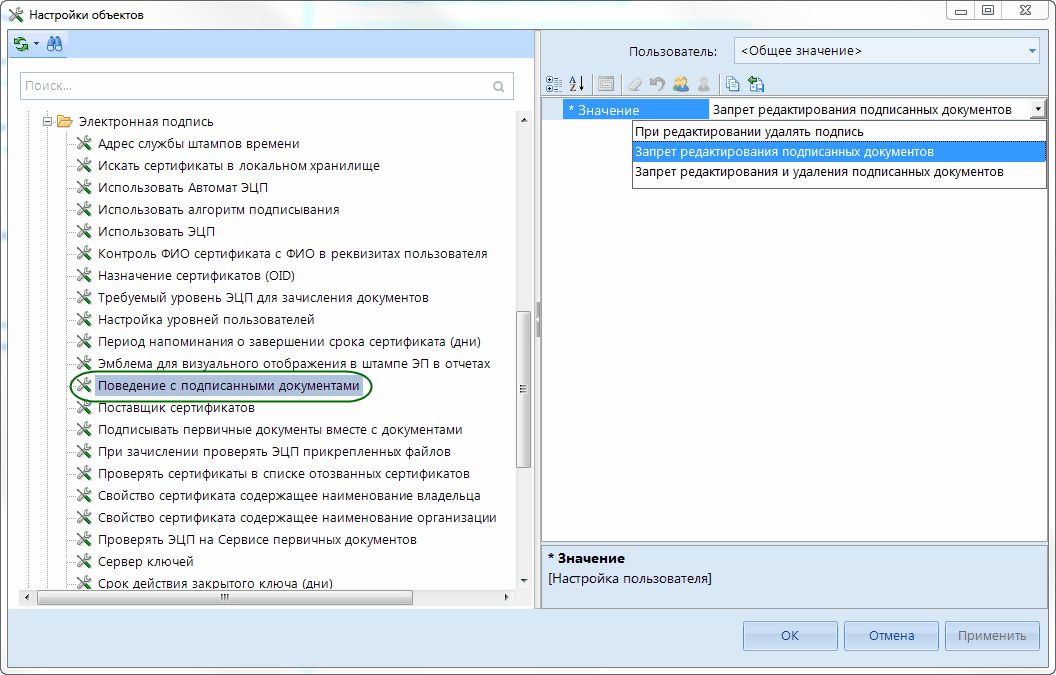The width and height of the screenshot is (1056, 675).
Task: Select 'Сервер ключей' setting in tree
Action: point(145,562)
